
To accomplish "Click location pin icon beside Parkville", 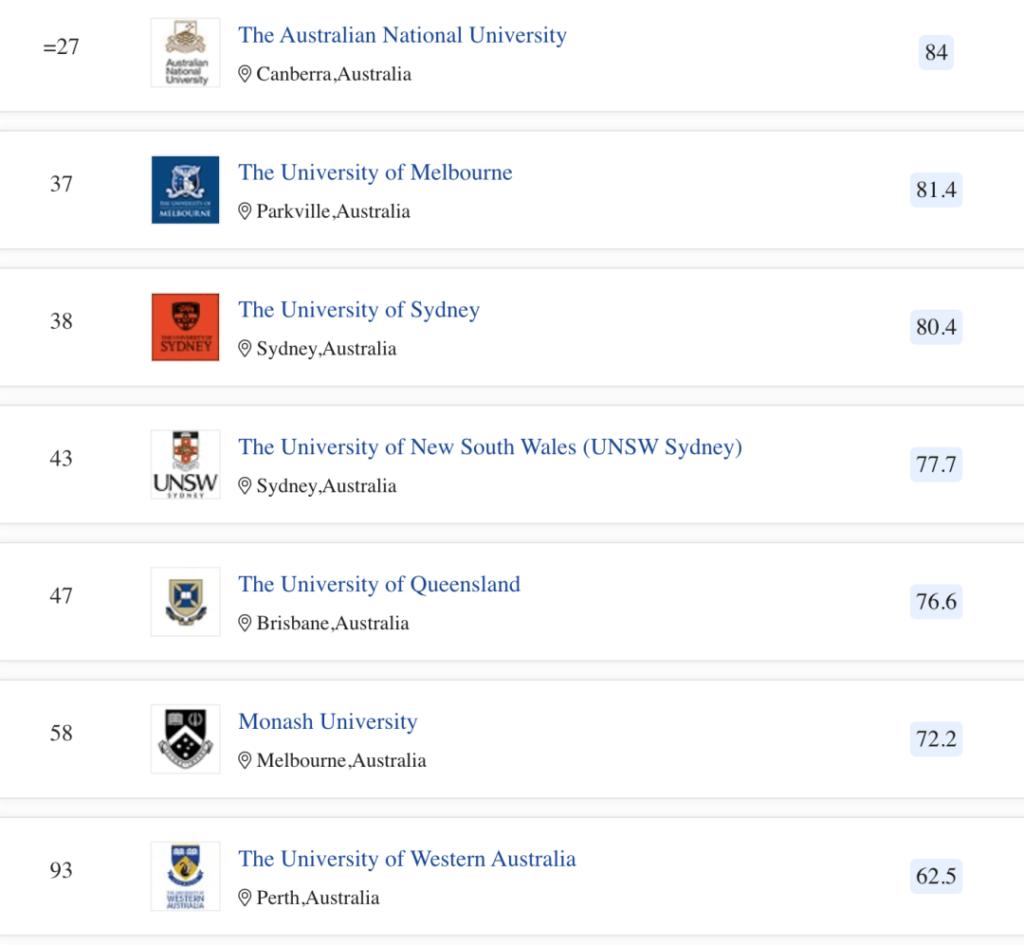I will tap(245, 211).
